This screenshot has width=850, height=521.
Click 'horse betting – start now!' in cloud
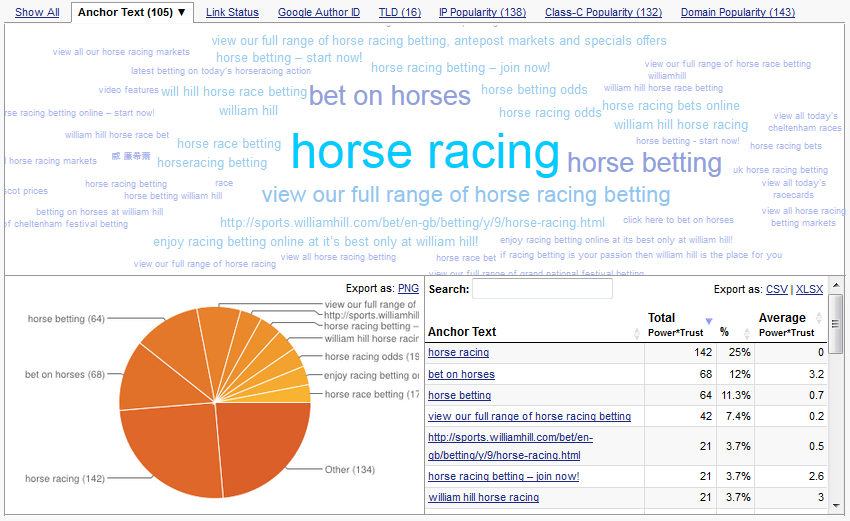(x=289, y=57)
